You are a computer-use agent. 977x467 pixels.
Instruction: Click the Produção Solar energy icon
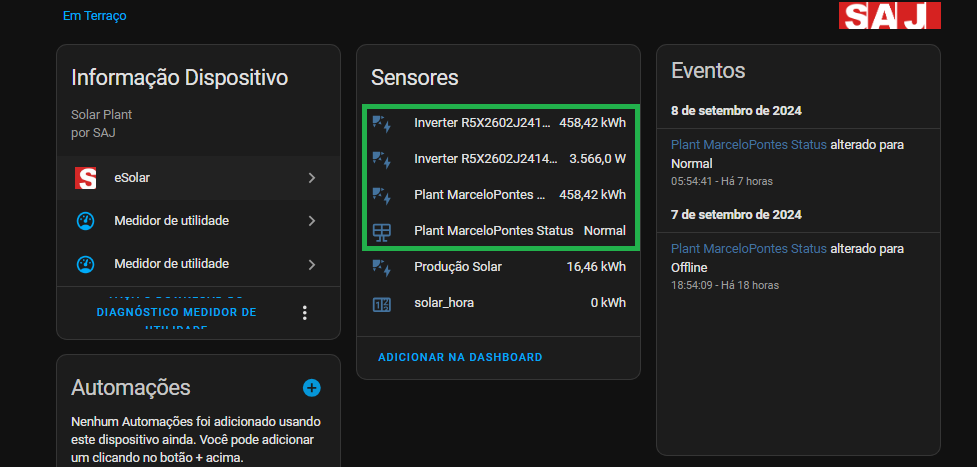381,267
